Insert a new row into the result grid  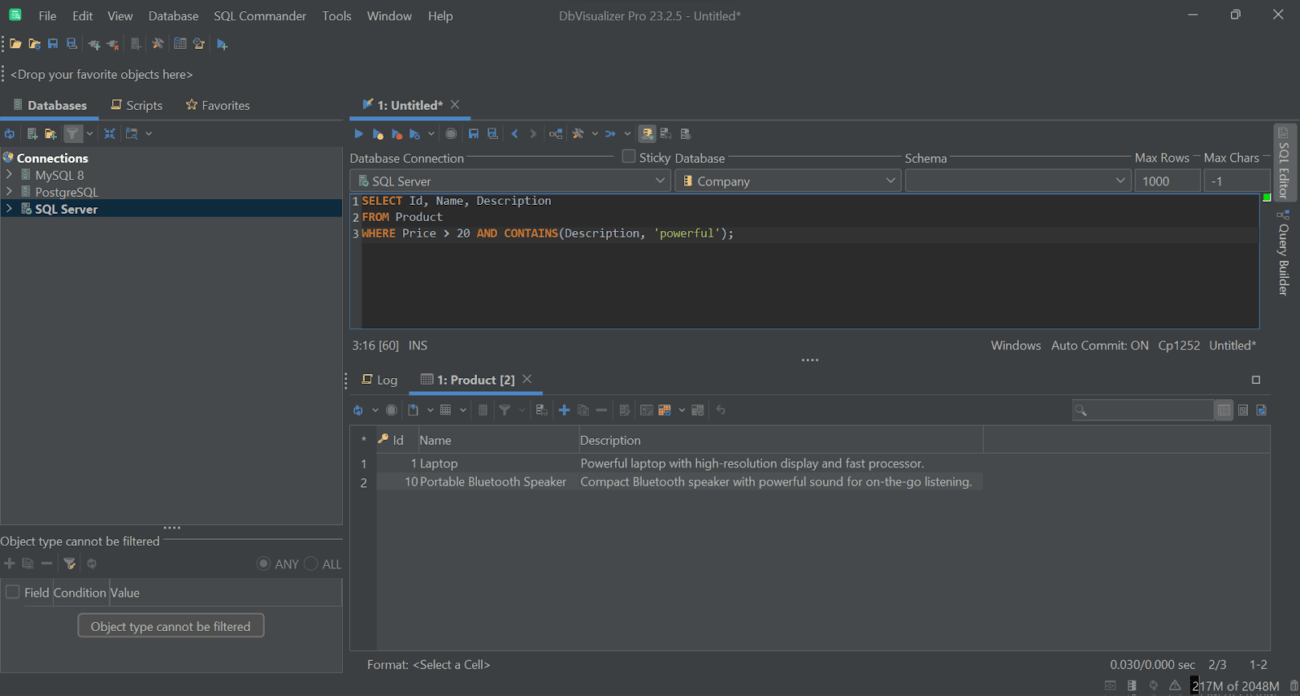564,409
